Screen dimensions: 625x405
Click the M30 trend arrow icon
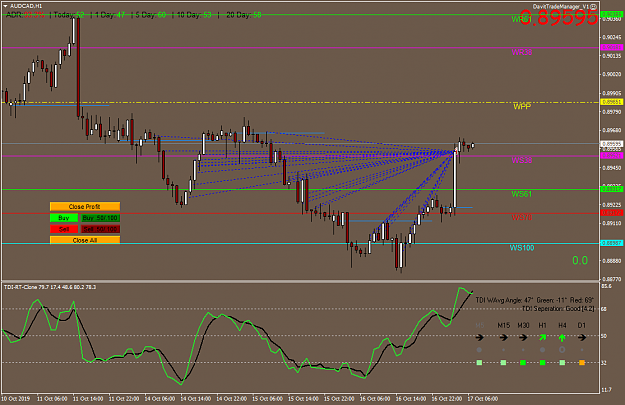[523, 338]
